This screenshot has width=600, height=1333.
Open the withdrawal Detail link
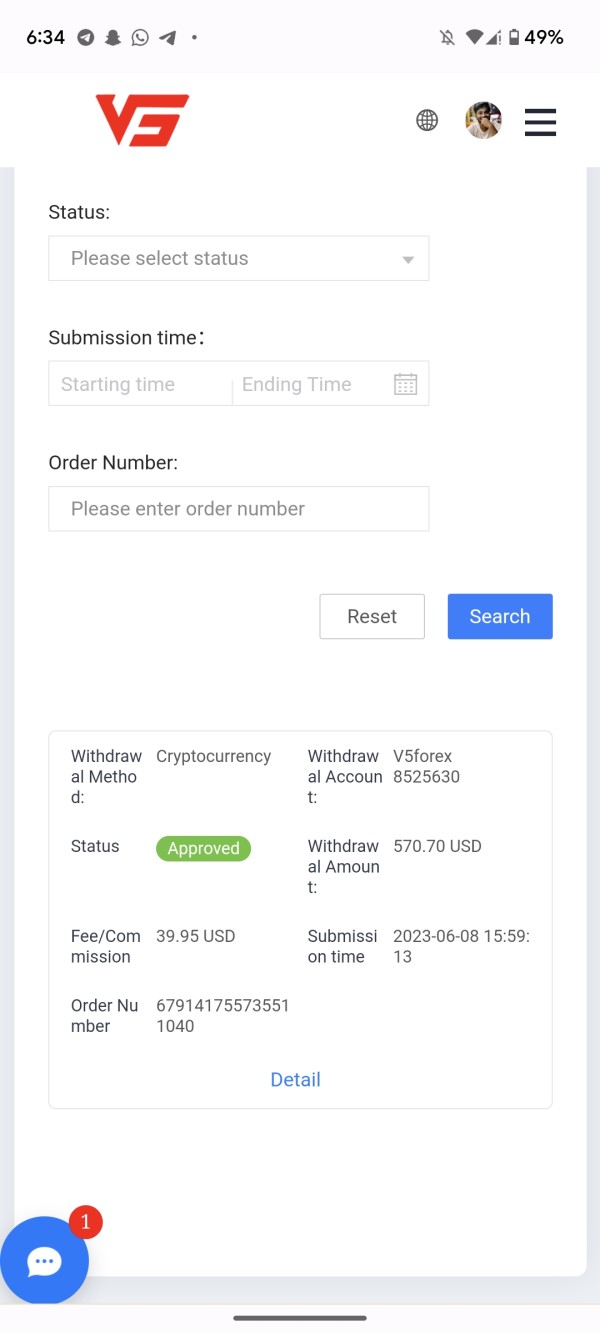pyautogui.click(x=295, y=1079)
